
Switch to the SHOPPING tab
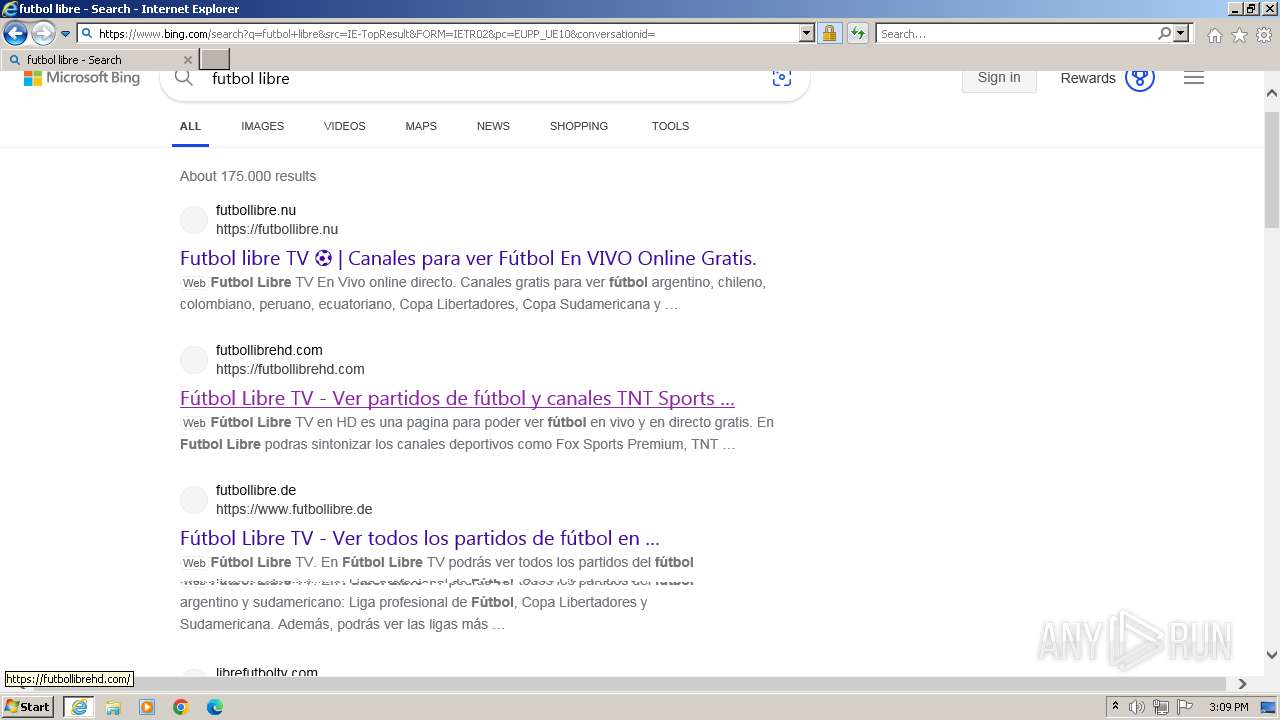click(579, 126)
